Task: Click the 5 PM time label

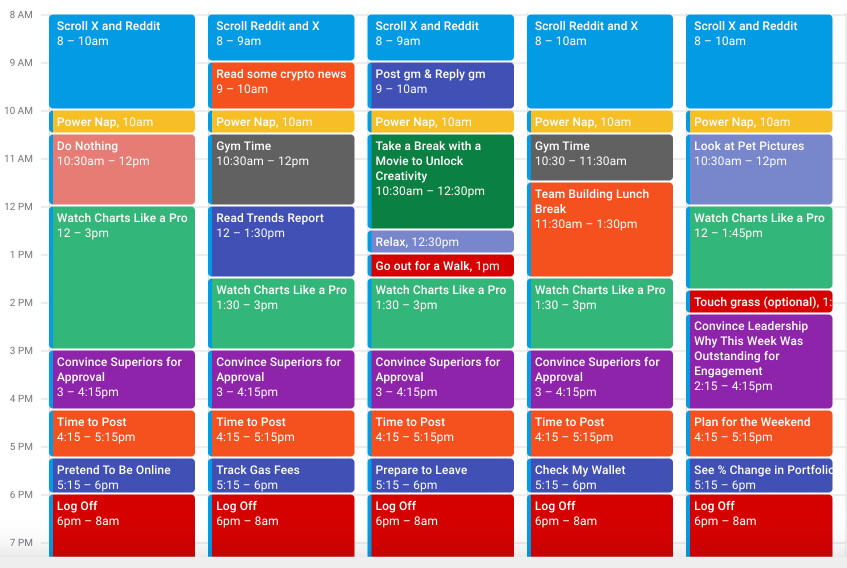Action: pyautogui.click(x=21, y=447)
